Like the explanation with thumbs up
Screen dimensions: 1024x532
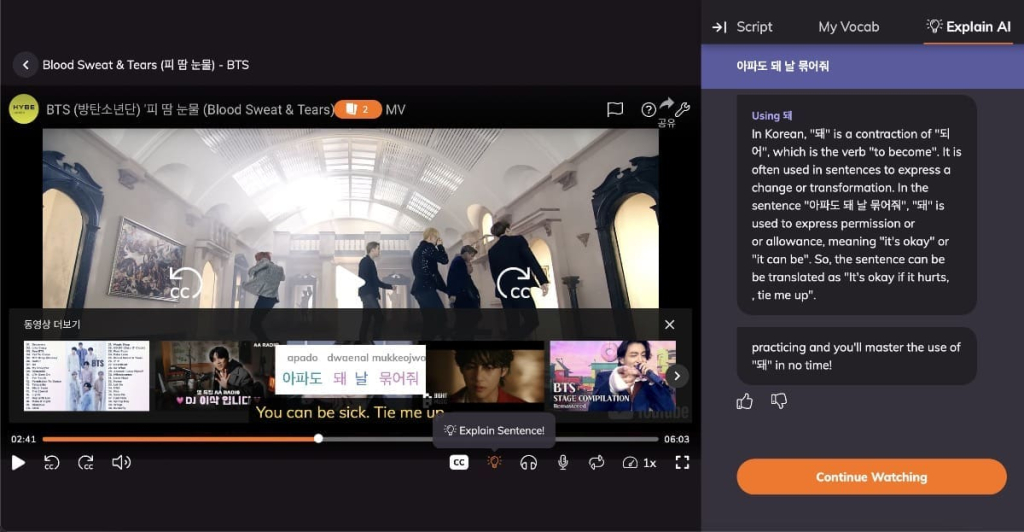744,401
